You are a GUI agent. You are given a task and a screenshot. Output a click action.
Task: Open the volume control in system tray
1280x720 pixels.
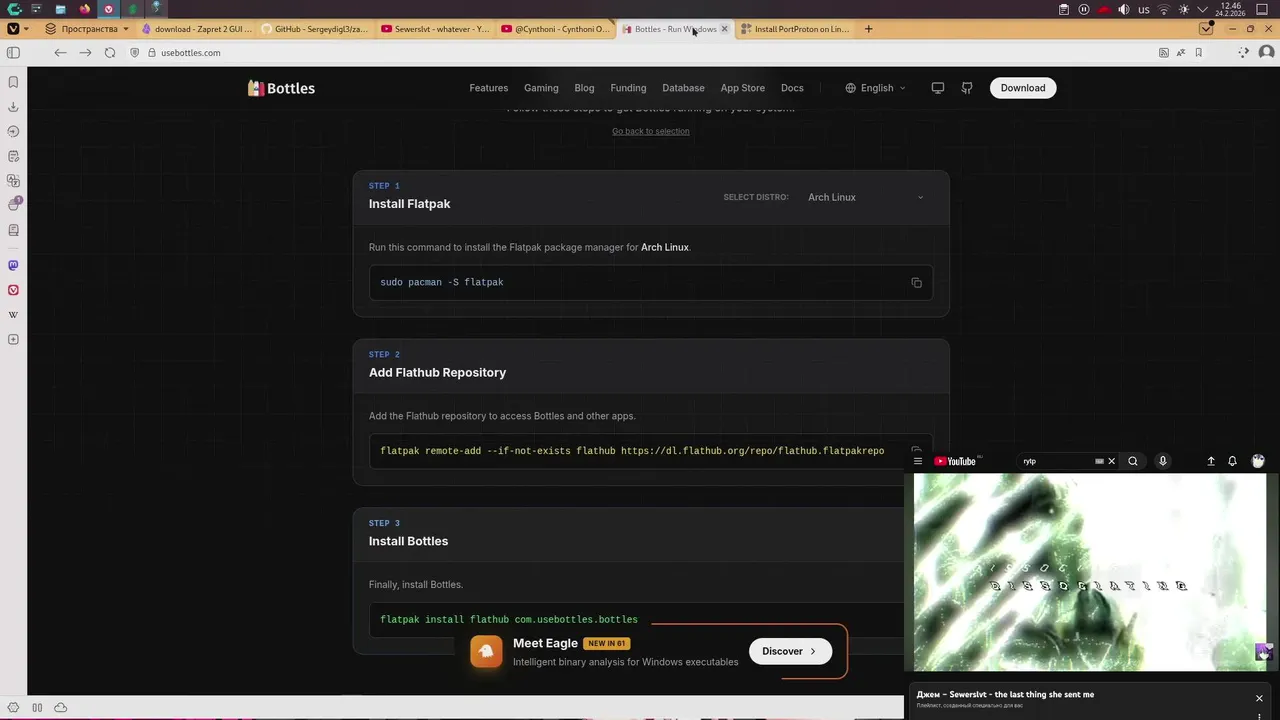coord(1124,9)
